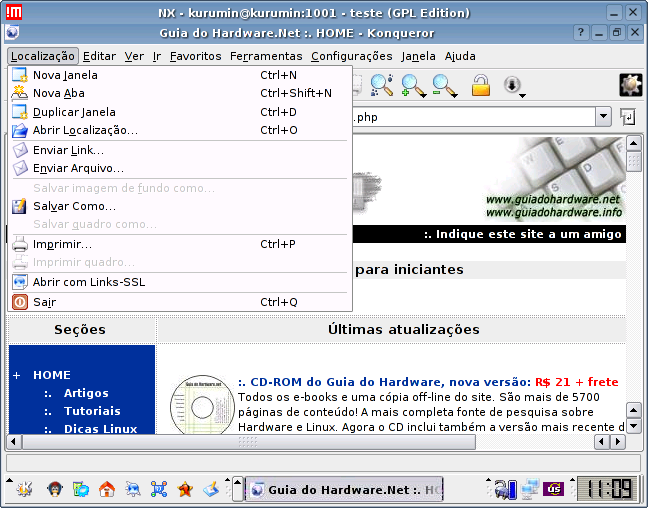Open the Tutoriais link in sidebar
Image resolution: width=648 pixels, height=508 pixels.
(x=92, y=411)
